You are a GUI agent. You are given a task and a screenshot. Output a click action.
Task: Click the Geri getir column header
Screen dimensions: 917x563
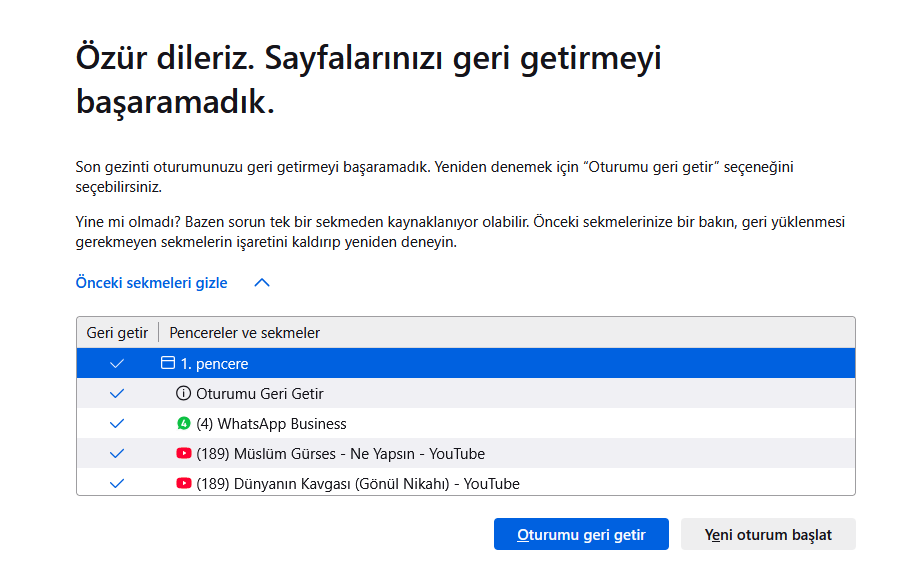point(117,333)
